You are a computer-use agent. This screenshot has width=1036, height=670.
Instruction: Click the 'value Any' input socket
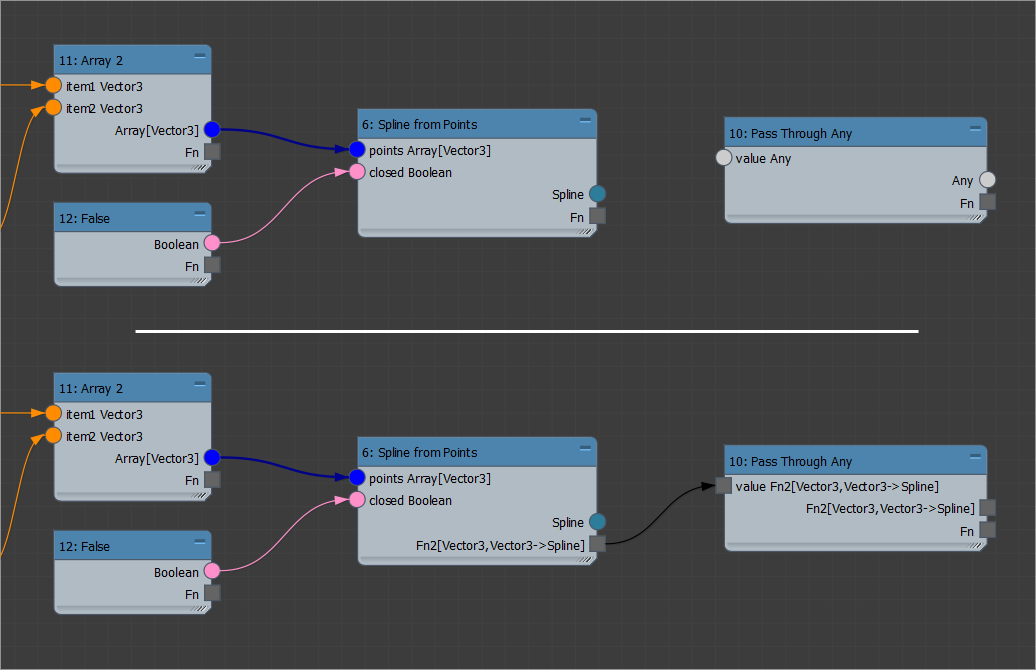coord(723,157)
